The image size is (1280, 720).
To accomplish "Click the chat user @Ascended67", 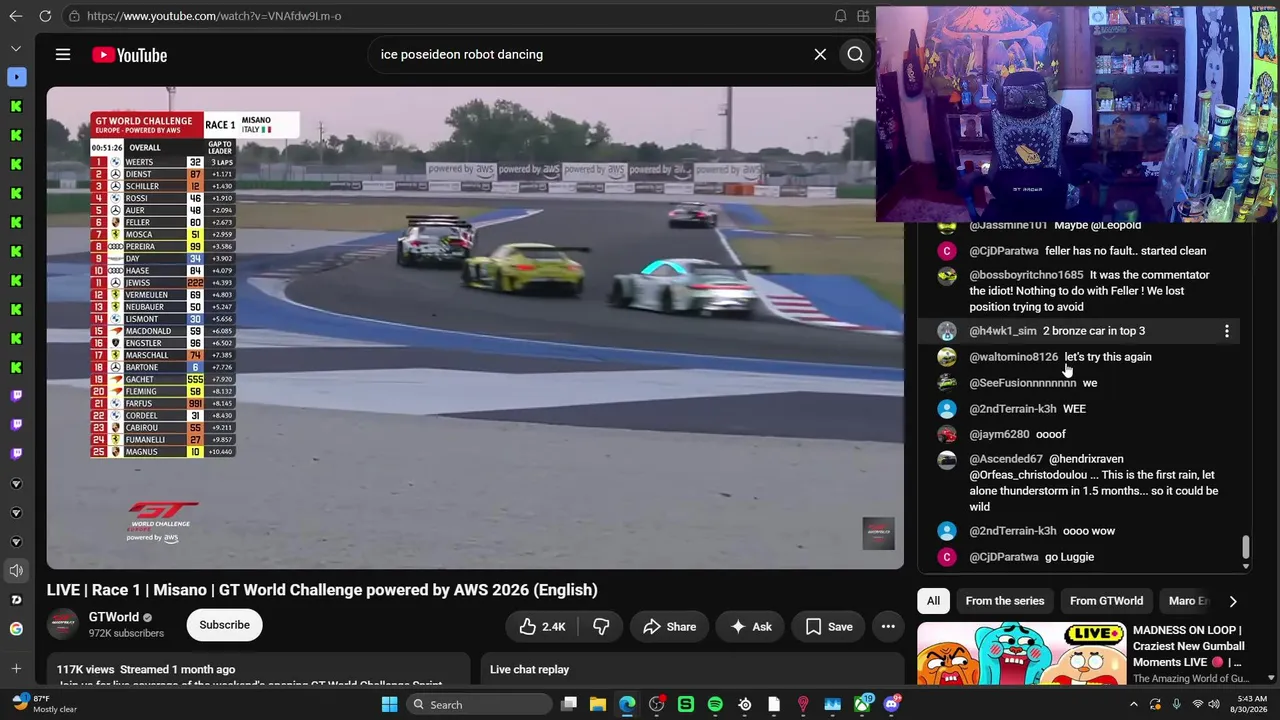I will 1006,459.
